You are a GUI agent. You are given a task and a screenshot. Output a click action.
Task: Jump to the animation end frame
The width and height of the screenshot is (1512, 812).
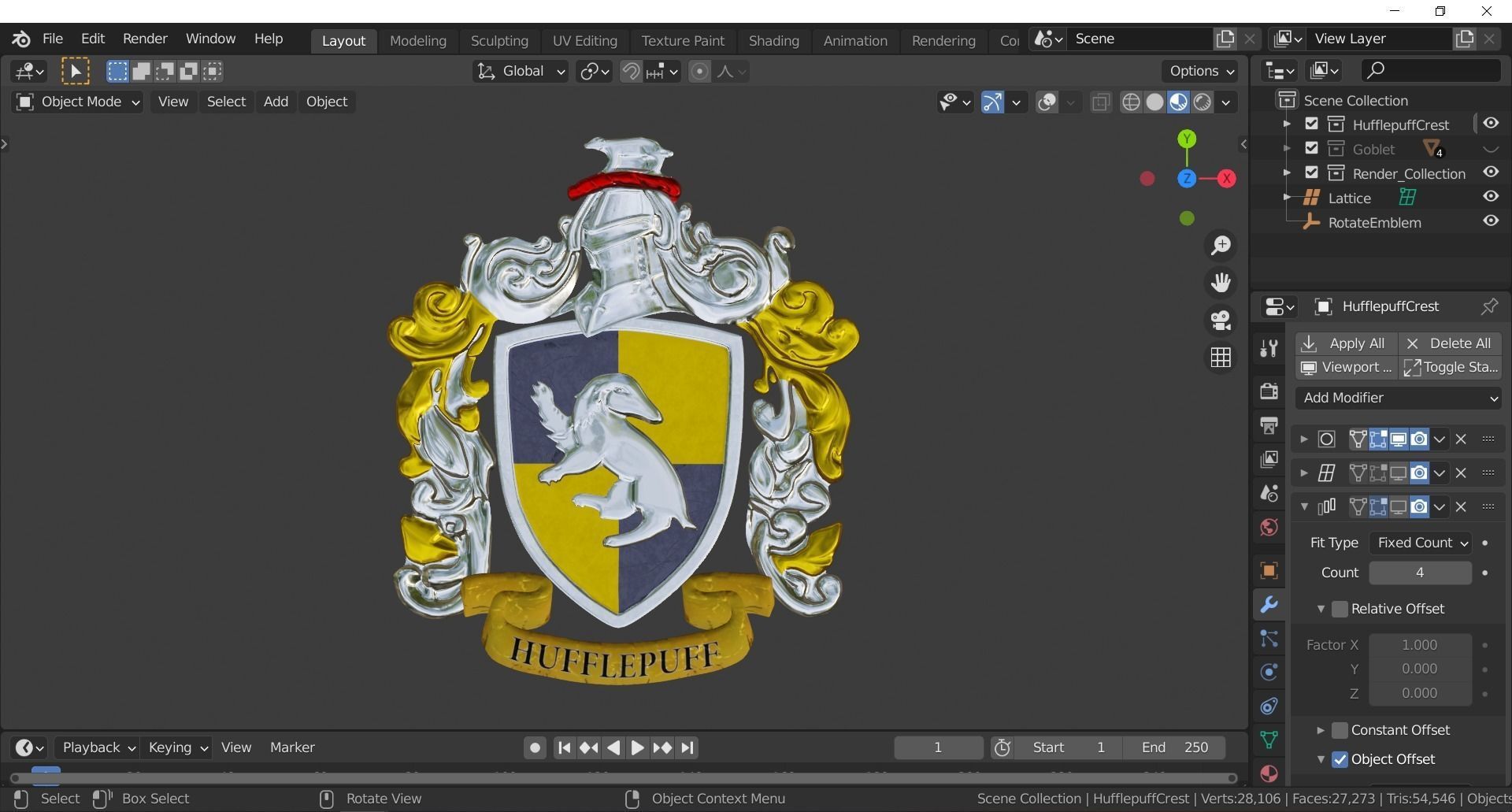pyautogui.click(x=687, y=747)
